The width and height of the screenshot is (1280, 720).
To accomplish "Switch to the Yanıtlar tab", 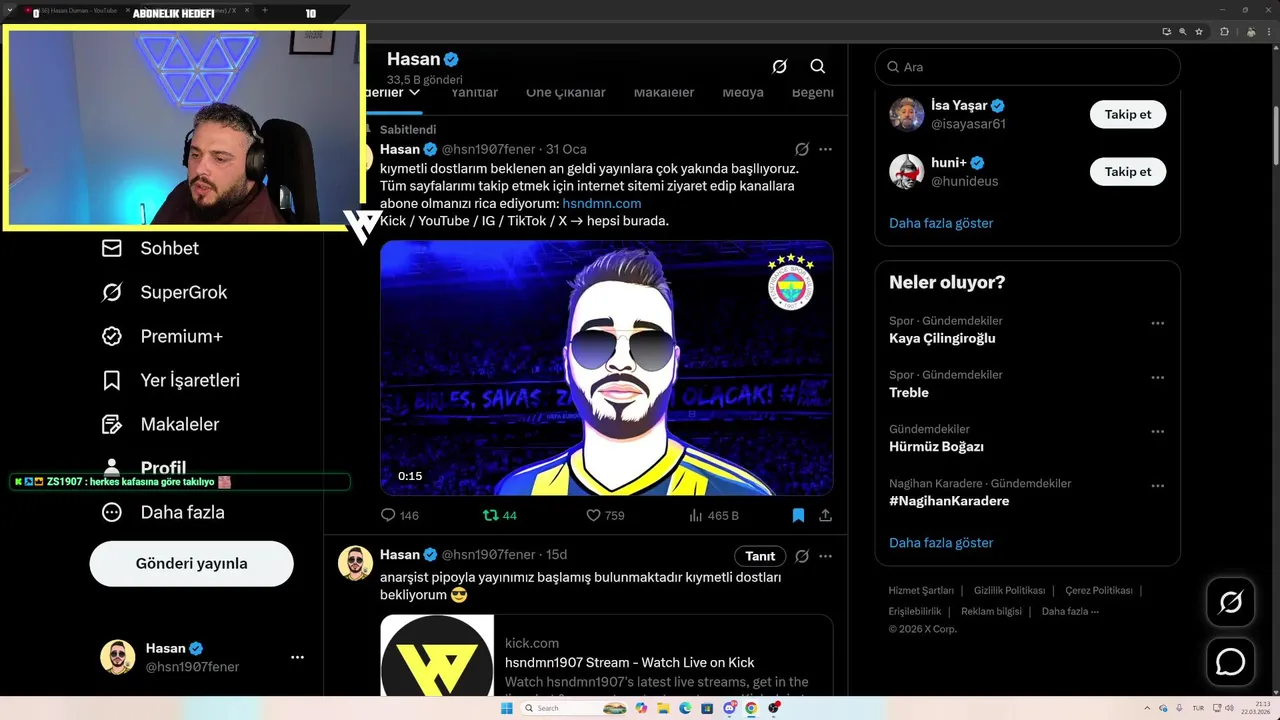I will [474, 92].
